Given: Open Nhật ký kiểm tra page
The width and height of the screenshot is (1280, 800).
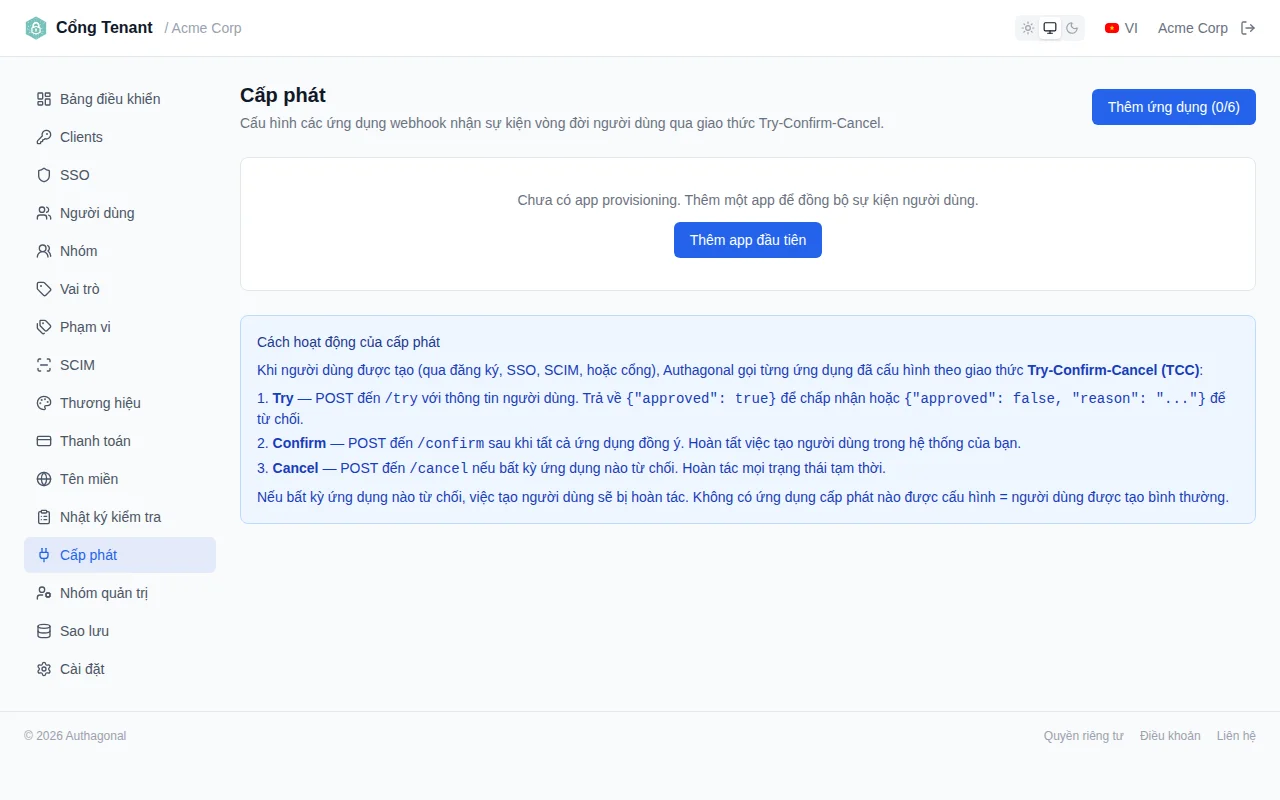Looking at the screenshot, I should click(120, 517).
